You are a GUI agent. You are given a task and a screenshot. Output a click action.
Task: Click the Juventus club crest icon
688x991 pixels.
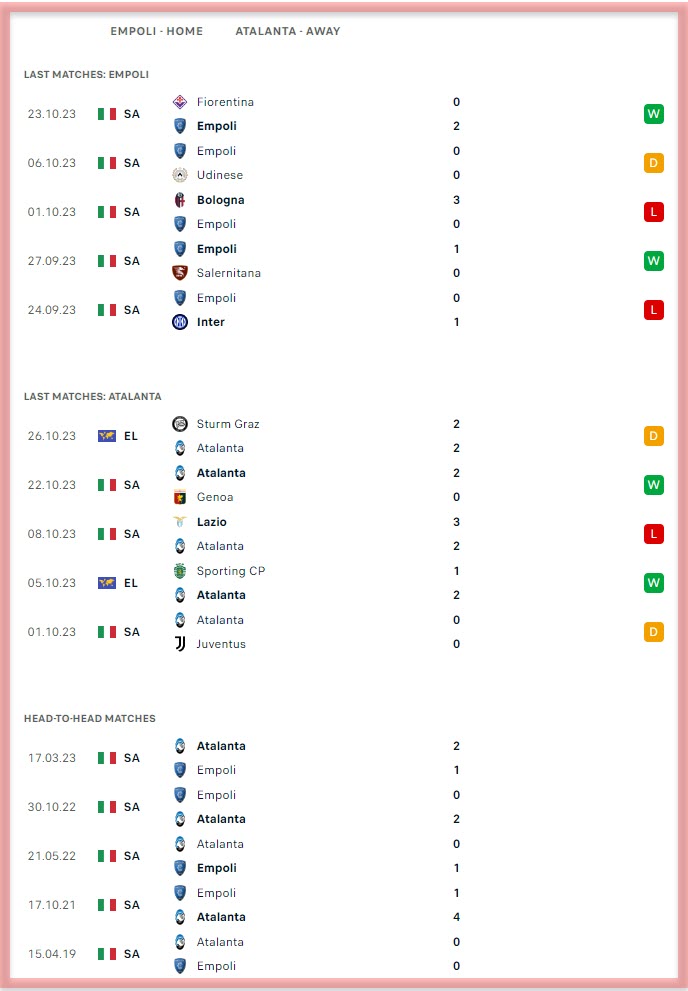click(180, 644)
